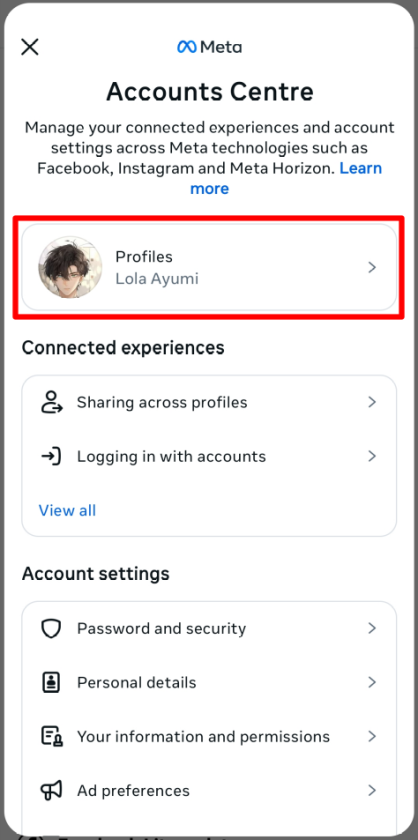The height and width of the screenshot is (840, 418).
Task: Tap the Logging in with accounts arrow icon
Action: 52,456
